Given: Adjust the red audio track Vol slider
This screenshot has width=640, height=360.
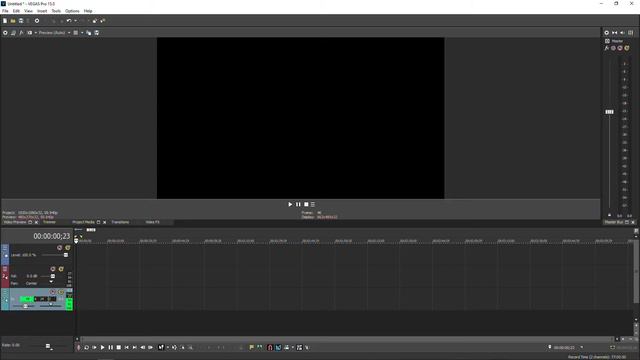Looking at the screenshot, I should [52, 276].
